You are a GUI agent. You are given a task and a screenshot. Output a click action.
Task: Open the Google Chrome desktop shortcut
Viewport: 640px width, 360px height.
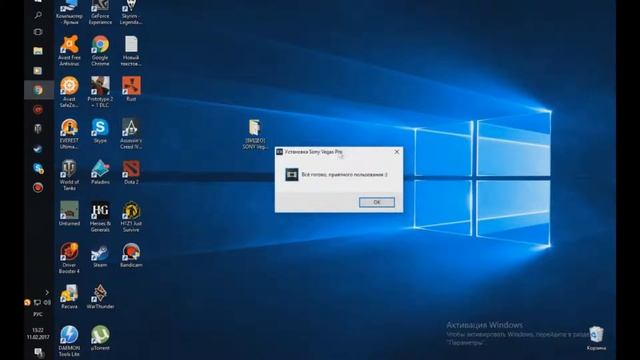(100, 51)
